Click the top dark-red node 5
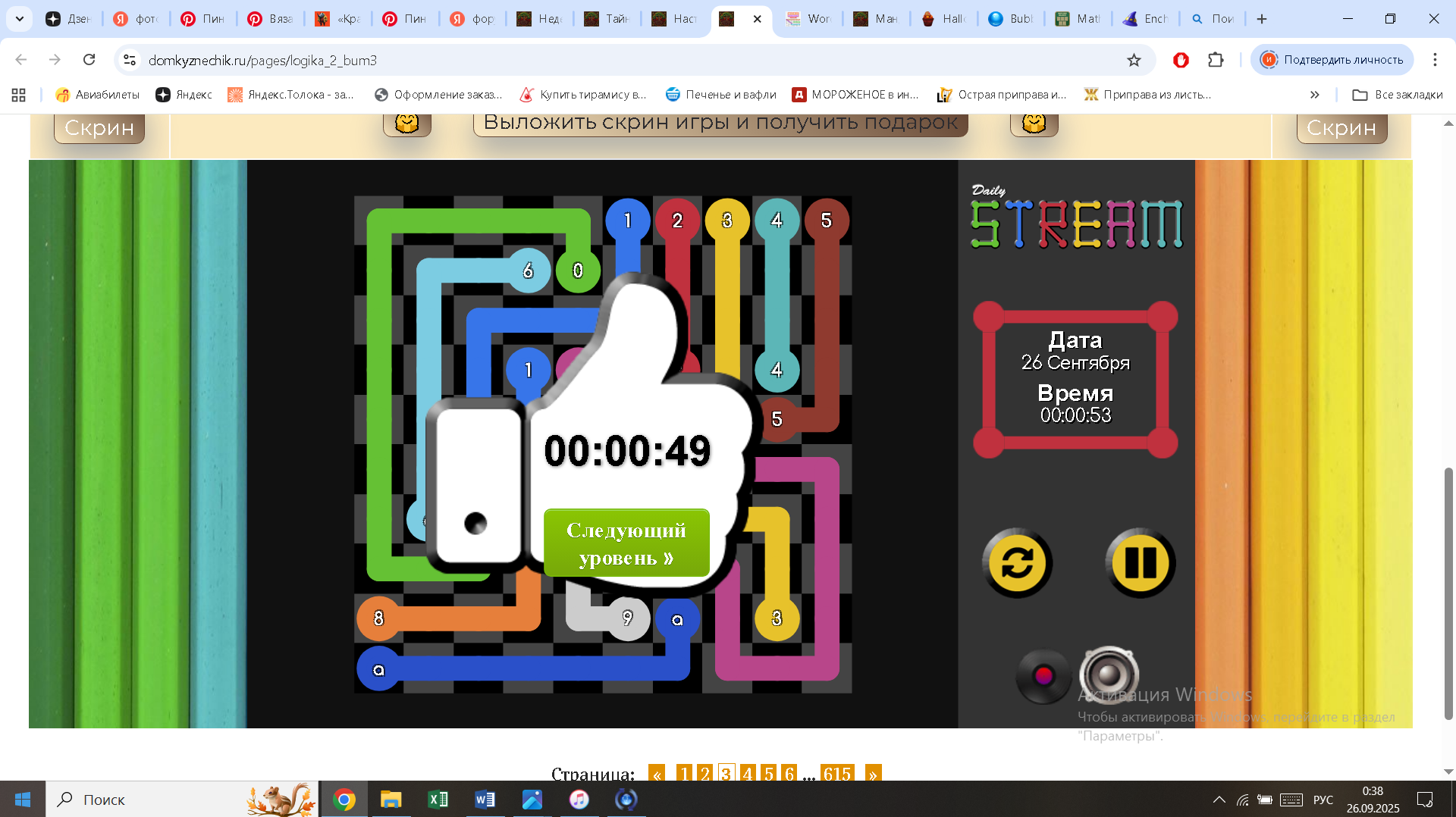Viewport: 1456px width, 817px height. 827,221
